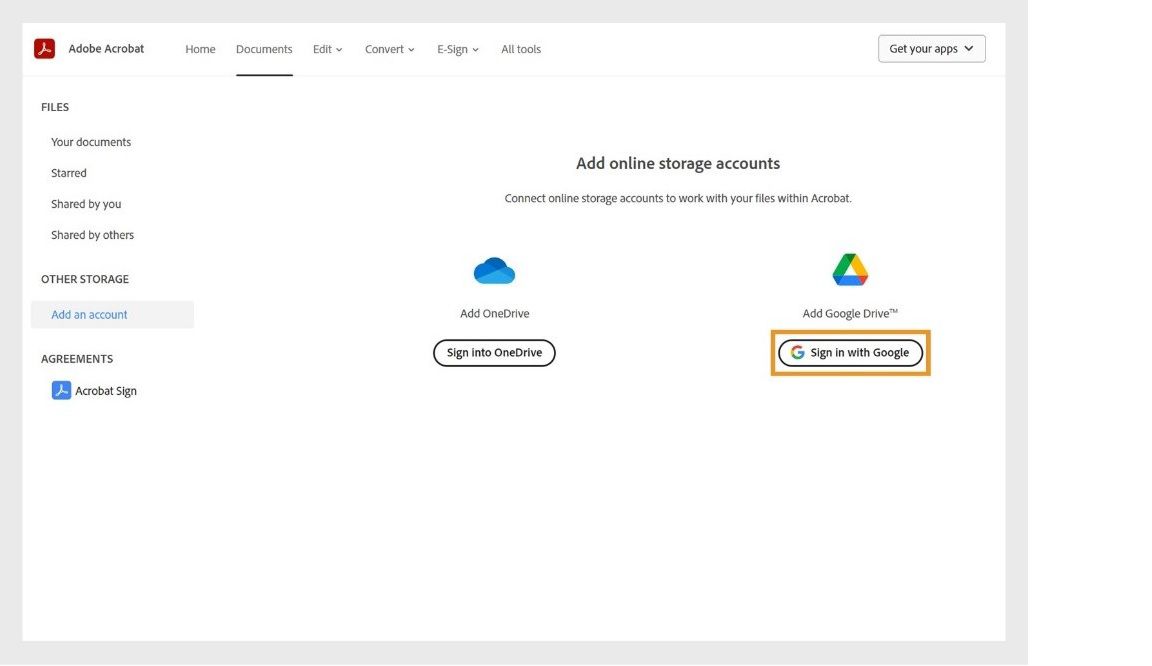Open Acrobat Sign under Agreements
The image size is (1152, 666).
104,389
